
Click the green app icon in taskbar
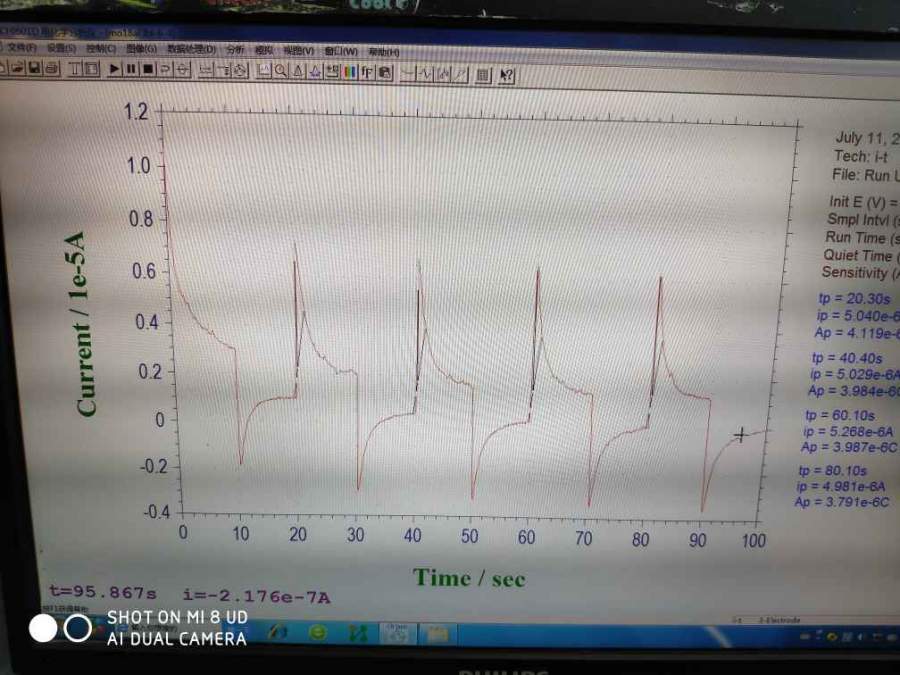(358, 633)
